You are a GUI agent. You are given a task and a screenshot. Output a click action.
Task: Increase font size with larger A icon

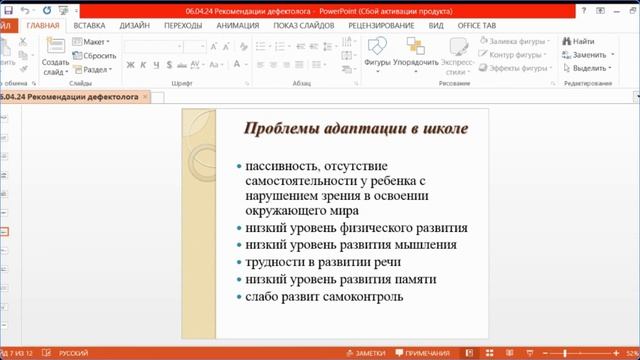tap(214, 47)
